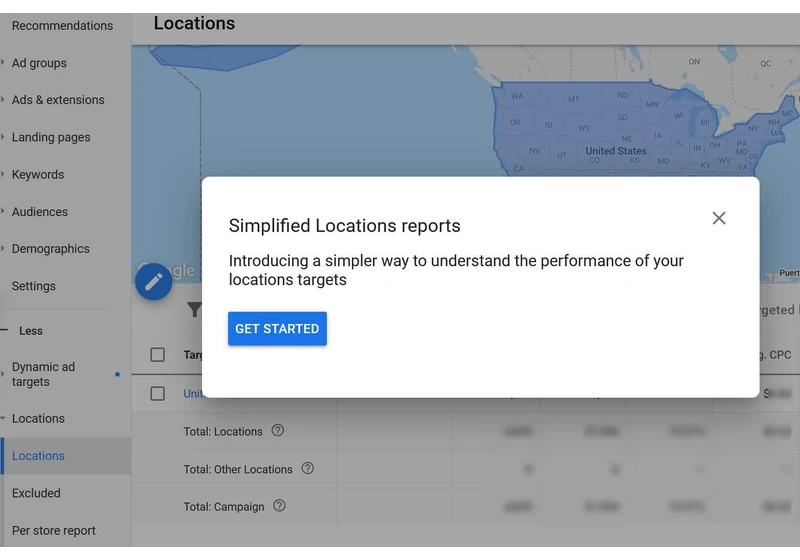Open help for Total: Other Locations
This screenshot has height=560, width=800.
[308, 468]
